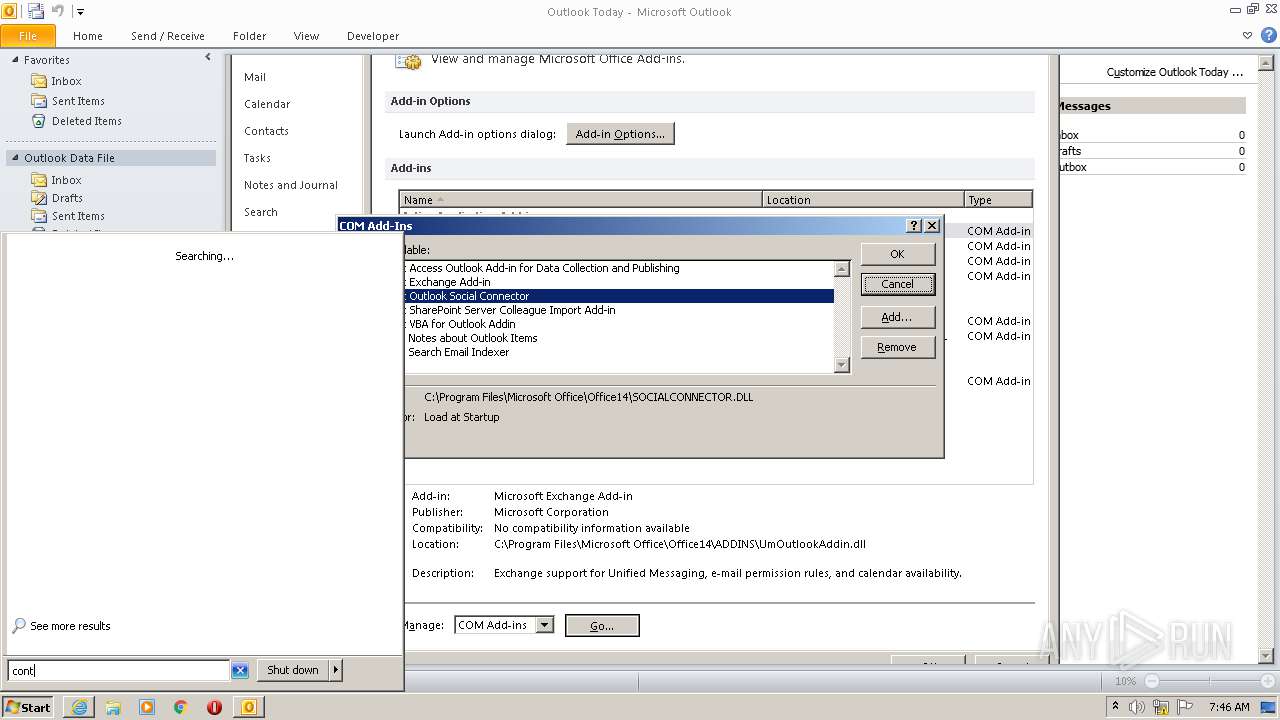Open the File tab
Viewport: 1280px width, 720px height.
[28, 35]
